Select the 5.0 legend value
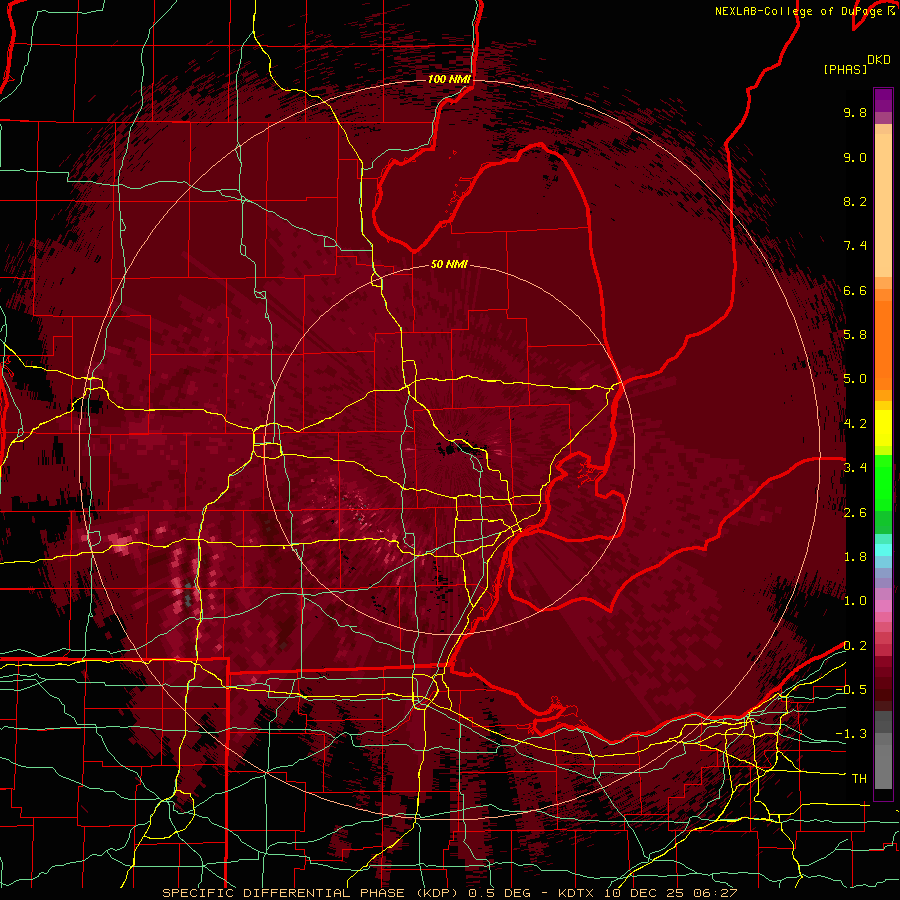Image resolution: width=900 pixels, height=900 pixels. [855, 379]
